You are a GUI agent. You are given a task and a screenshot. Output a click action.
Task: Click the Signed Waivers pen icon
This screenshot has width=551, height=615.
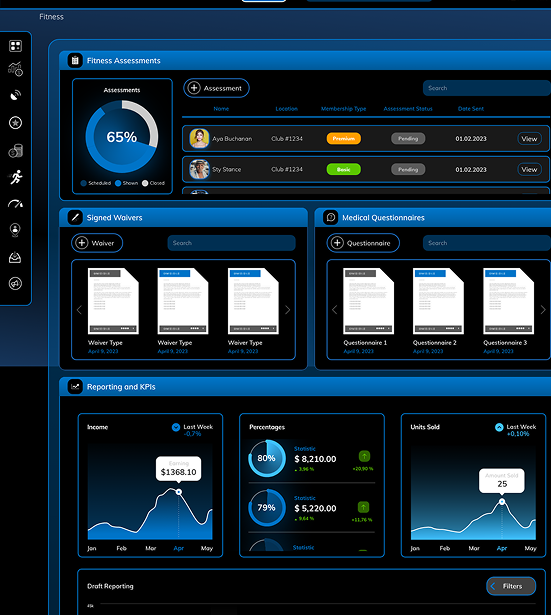coord(75,217)
